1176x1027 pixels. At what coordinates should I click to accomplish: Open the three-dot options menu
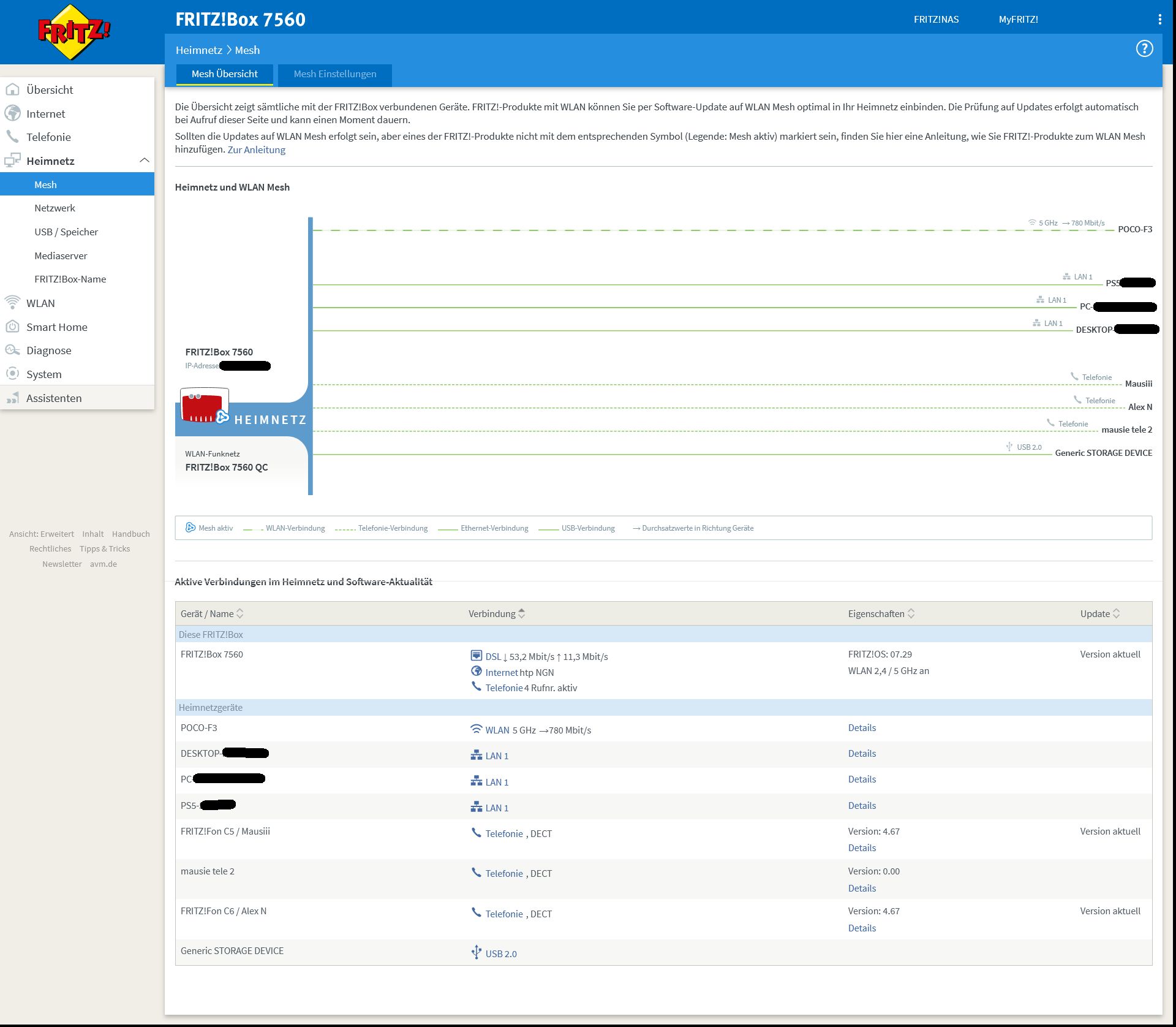click(1159, 19)
